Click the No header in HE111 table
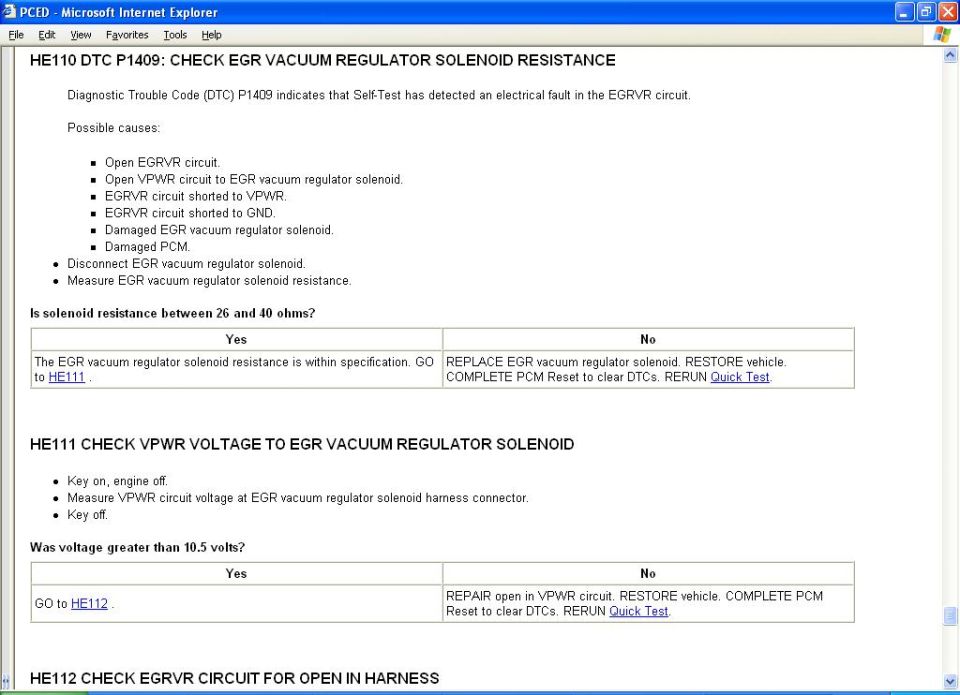 point(648,573)
